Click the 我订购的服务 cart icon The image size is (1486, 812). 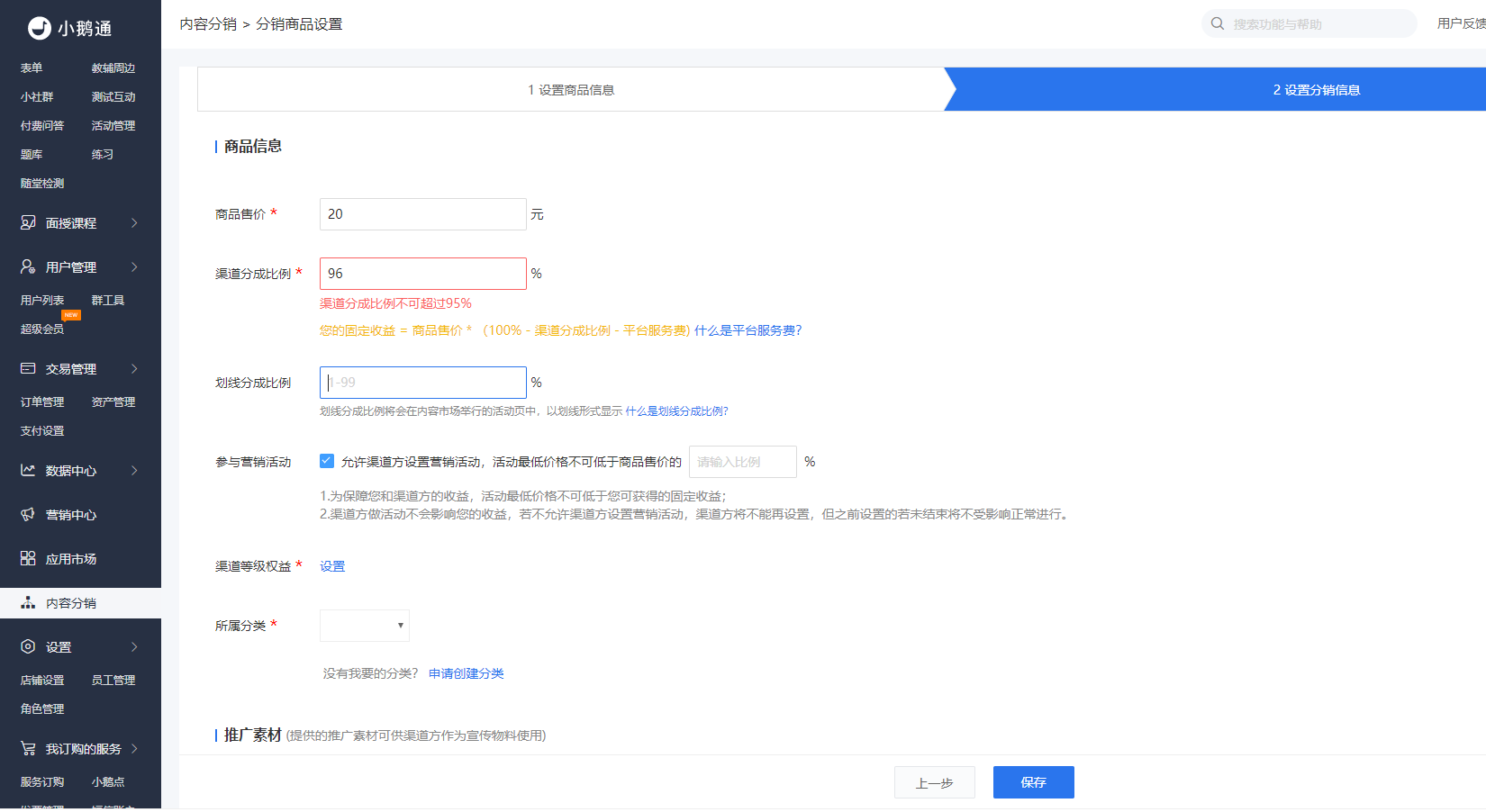click(x=28, y=748)
